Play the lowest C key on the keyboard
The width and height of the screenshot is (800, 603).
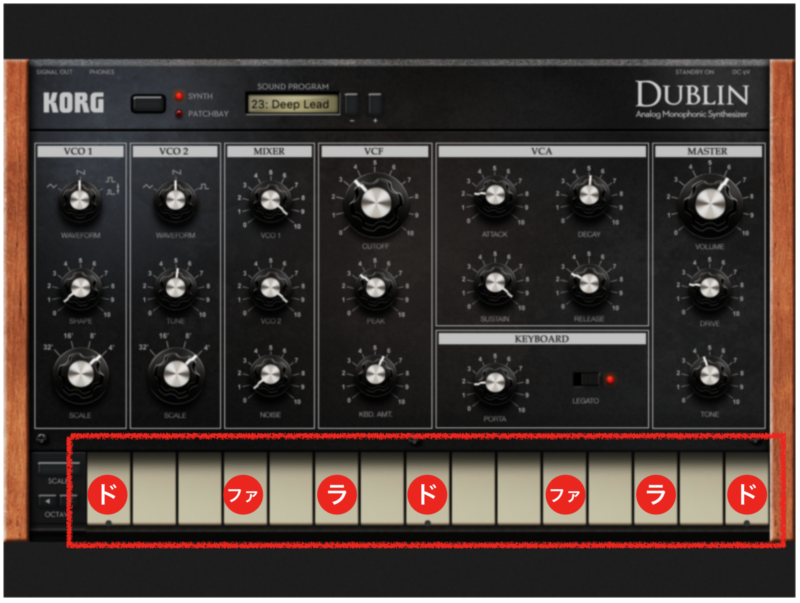tap(108, 488)
